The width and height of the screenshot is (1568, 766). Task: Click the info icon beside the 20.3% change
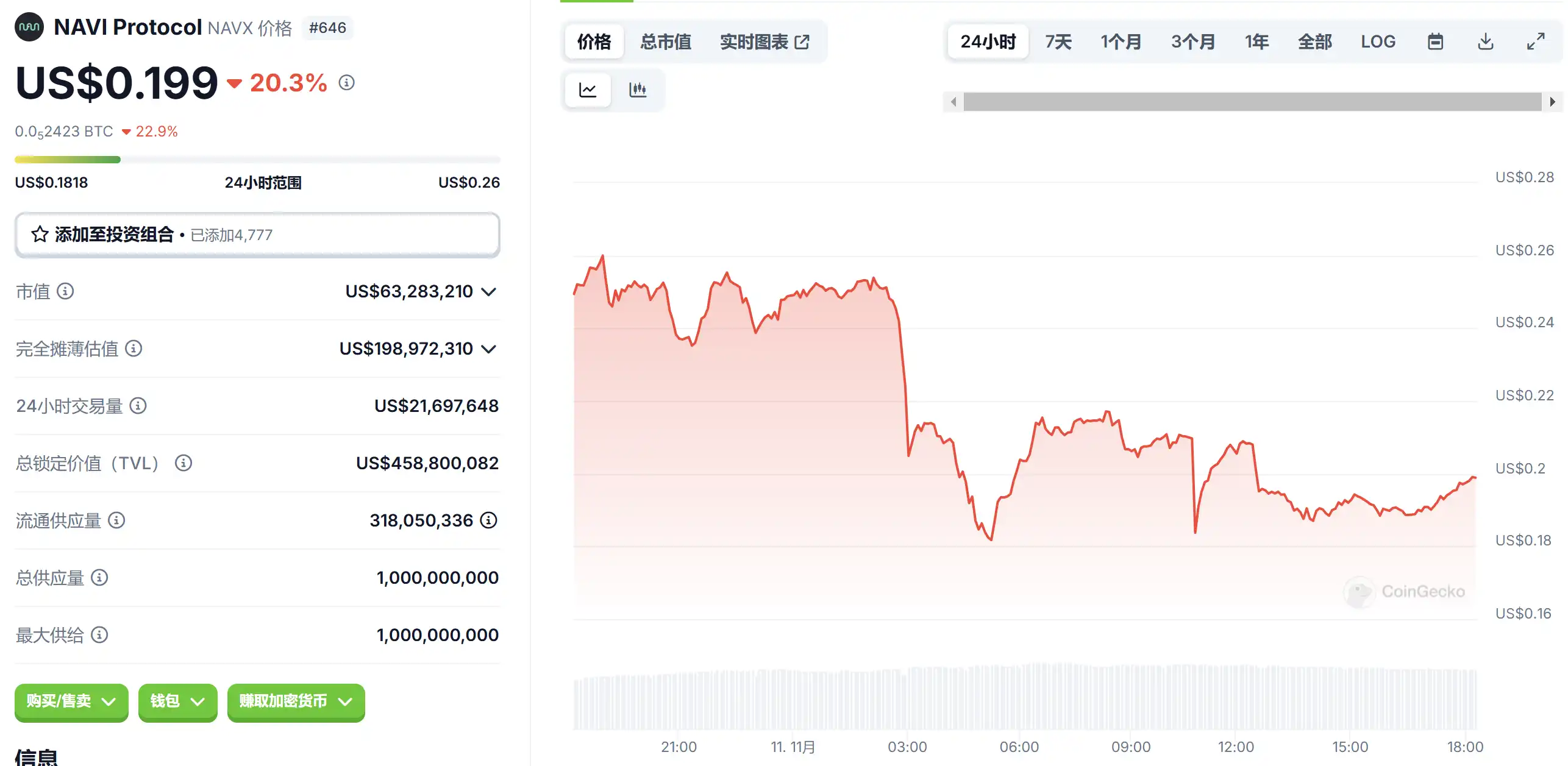pos(347,82)
